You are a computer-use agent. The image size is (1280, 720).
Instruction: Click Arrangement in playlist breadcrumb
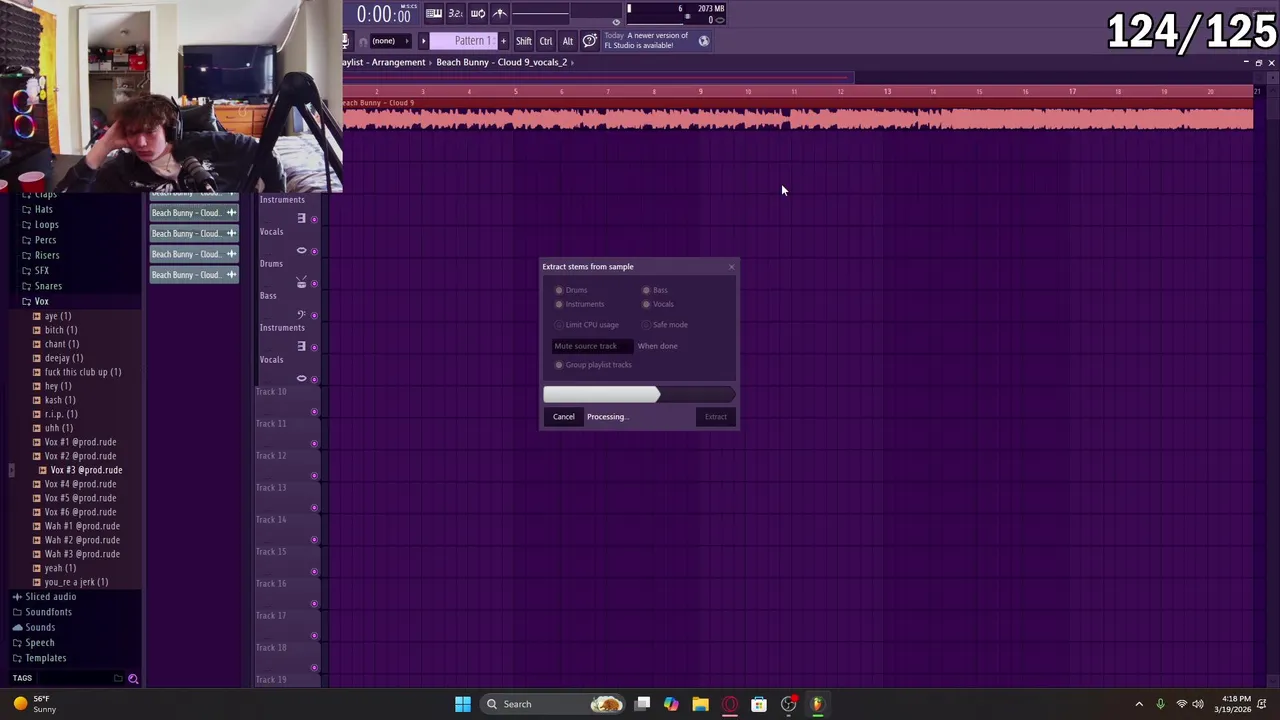pyautogui.click(x=399, y=62)
